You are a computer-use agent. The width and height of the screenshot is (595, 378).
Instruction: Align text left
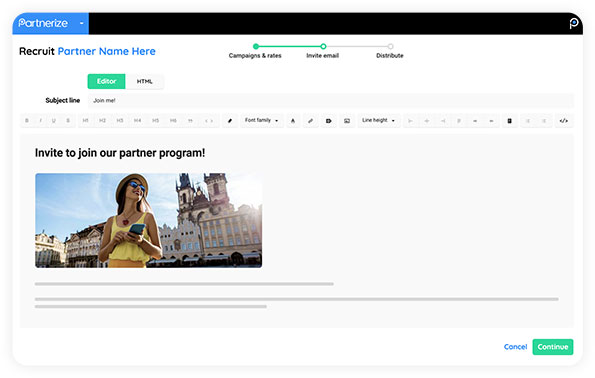click(410, 121)
